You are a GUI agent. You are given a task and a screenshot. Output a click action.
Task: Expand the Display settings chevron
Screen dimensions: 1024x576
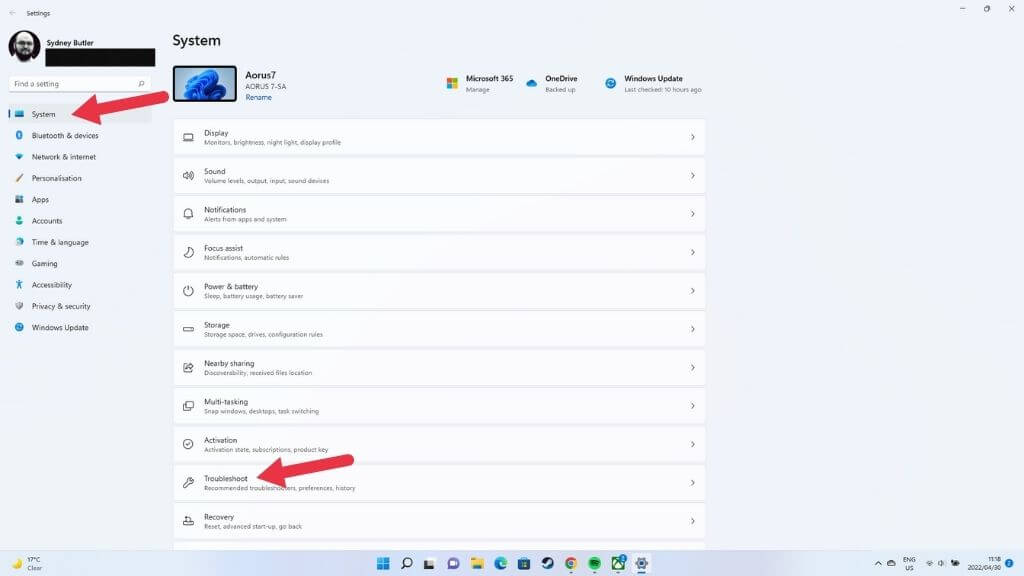point(692,137)
